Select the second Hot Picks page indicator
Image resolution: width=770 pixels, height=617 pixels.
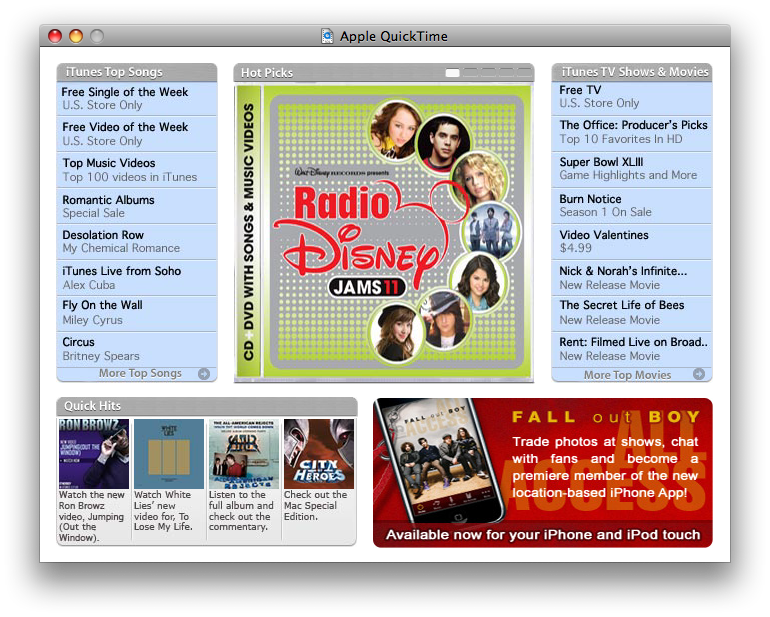[x=470, y=73]
